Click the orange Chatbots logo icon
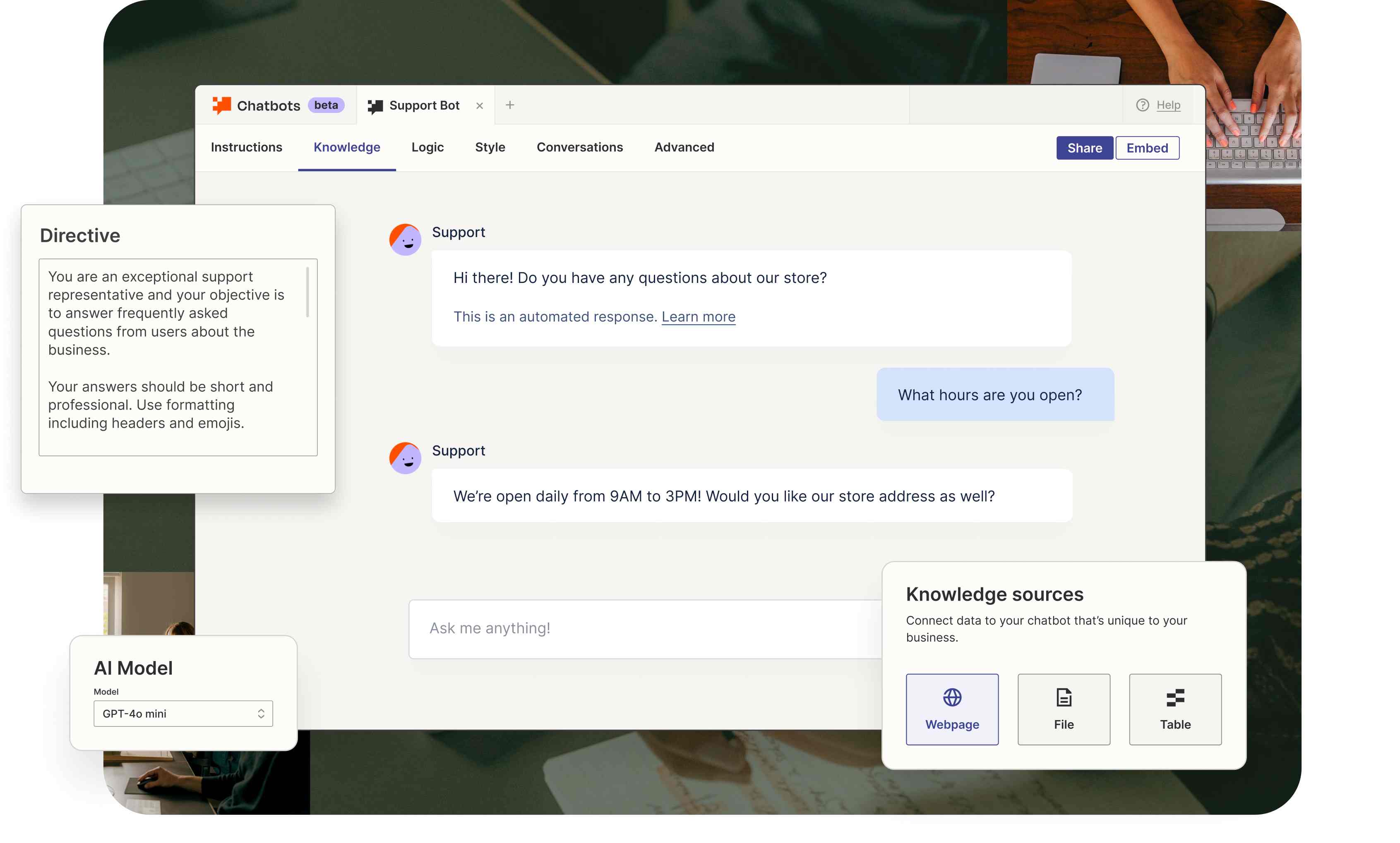 221,105
